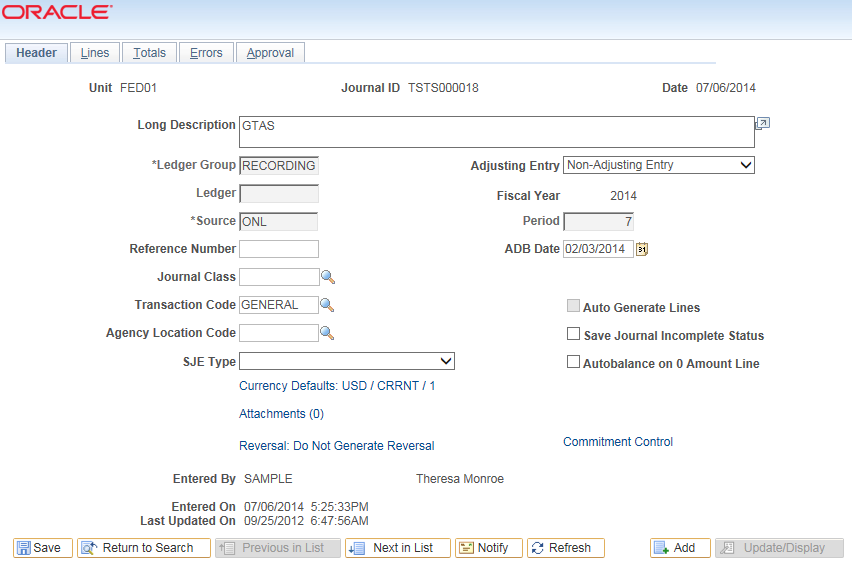Click the Transaction Code field

click(x=279, y=305)
